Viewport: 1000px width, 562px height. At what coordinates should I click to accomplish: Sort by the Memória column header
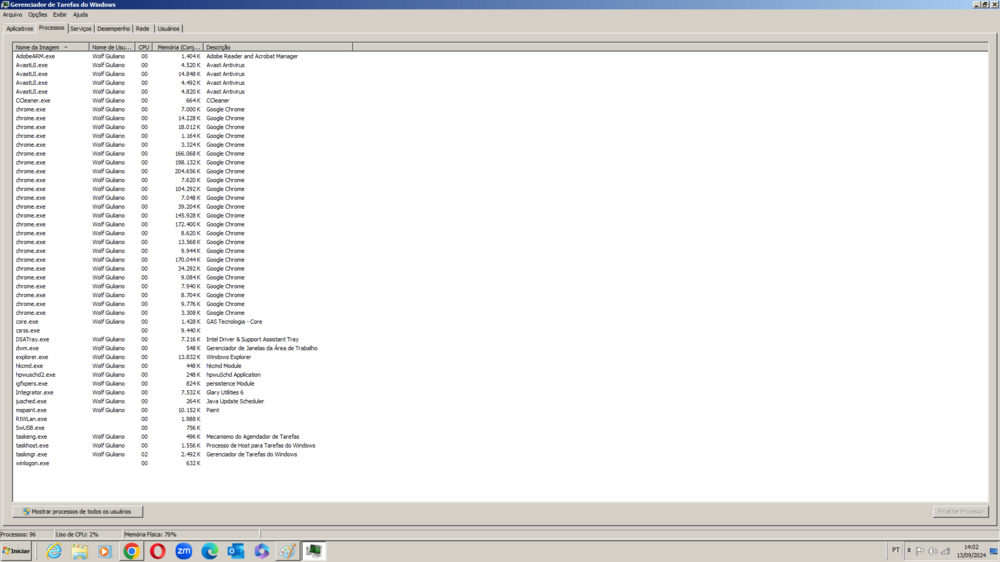point(178,47)
